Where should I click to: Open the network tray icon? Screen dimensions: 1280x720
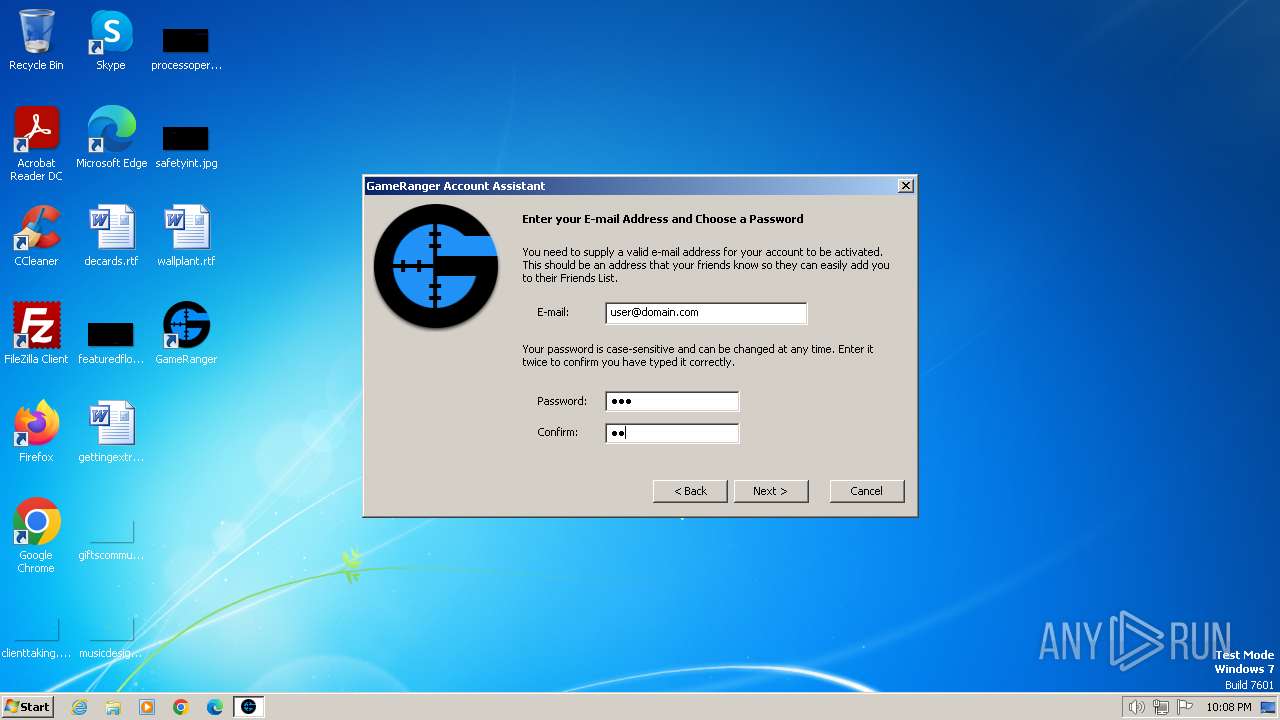point(1161,707)
